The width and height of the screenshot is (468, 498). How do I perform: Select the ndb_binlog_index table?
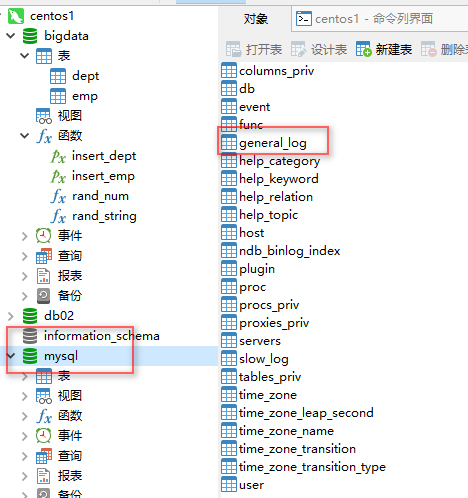tap(281, 251)
